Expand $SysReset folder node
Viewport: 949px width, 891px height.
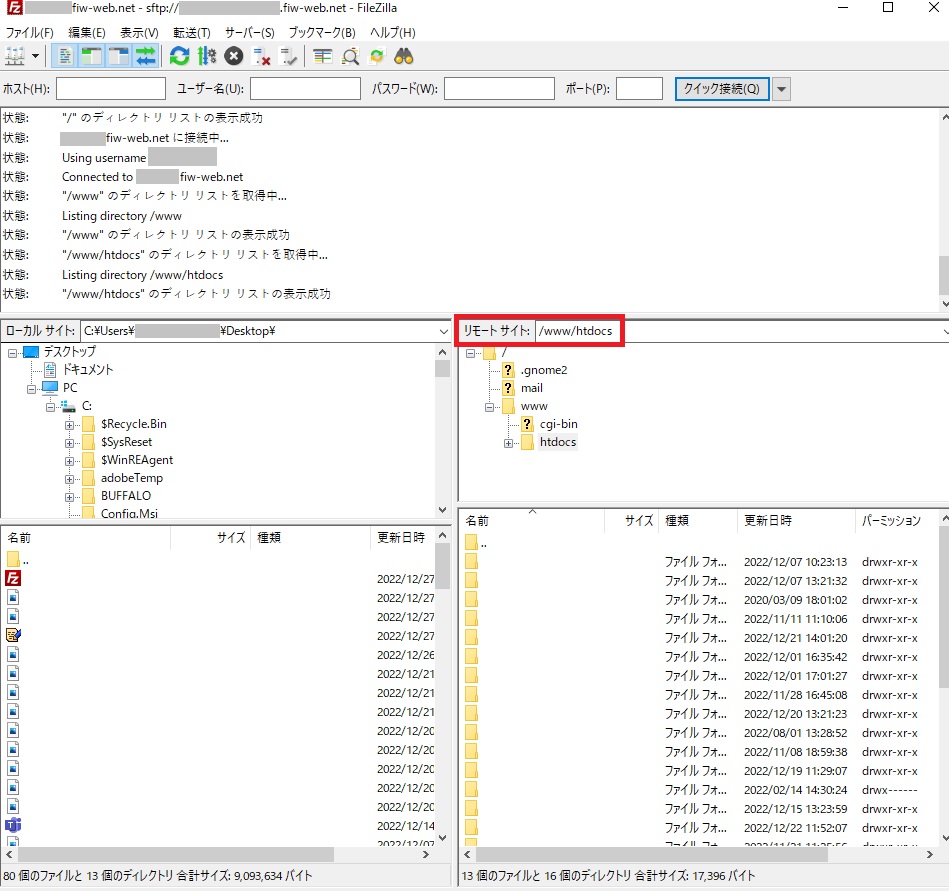click(x=70, y=443)
